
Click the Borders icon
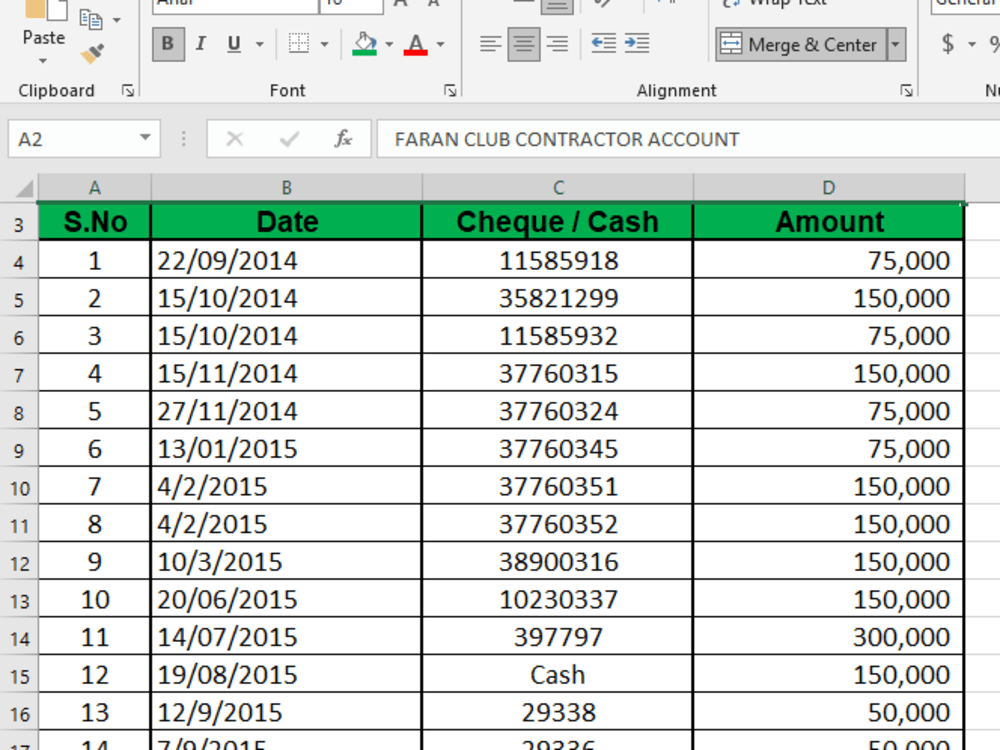coord(298,44)
